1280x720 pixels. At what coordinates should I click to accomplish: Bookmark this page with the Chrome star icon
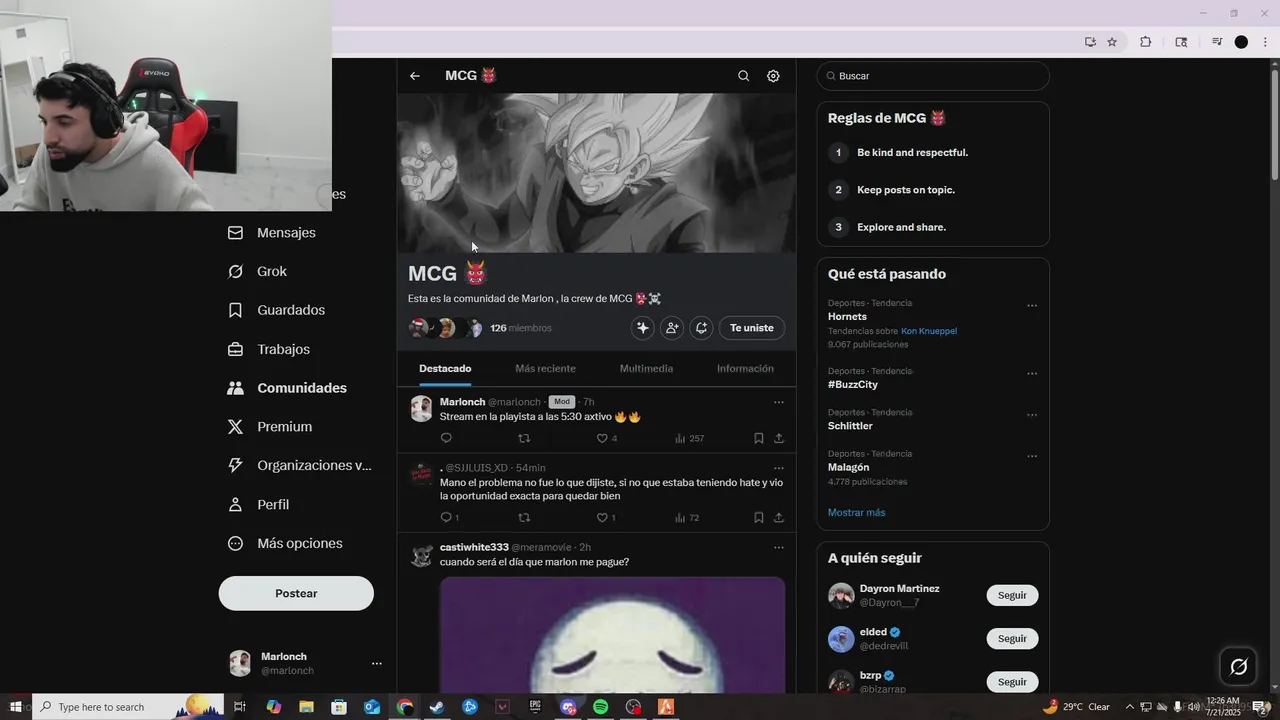(x=1112, y=42)
